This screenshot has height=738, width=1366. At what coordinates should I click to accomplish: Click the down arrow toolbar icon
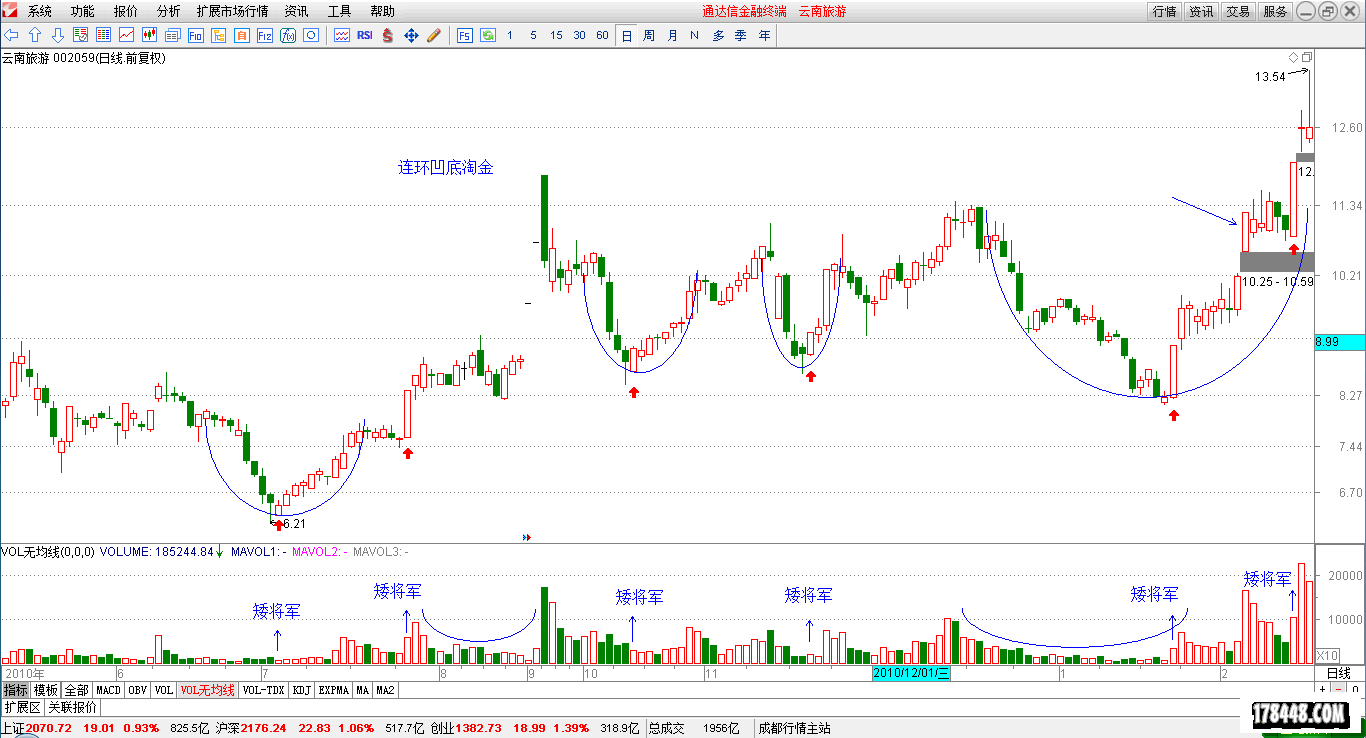[x=57, y=35]
